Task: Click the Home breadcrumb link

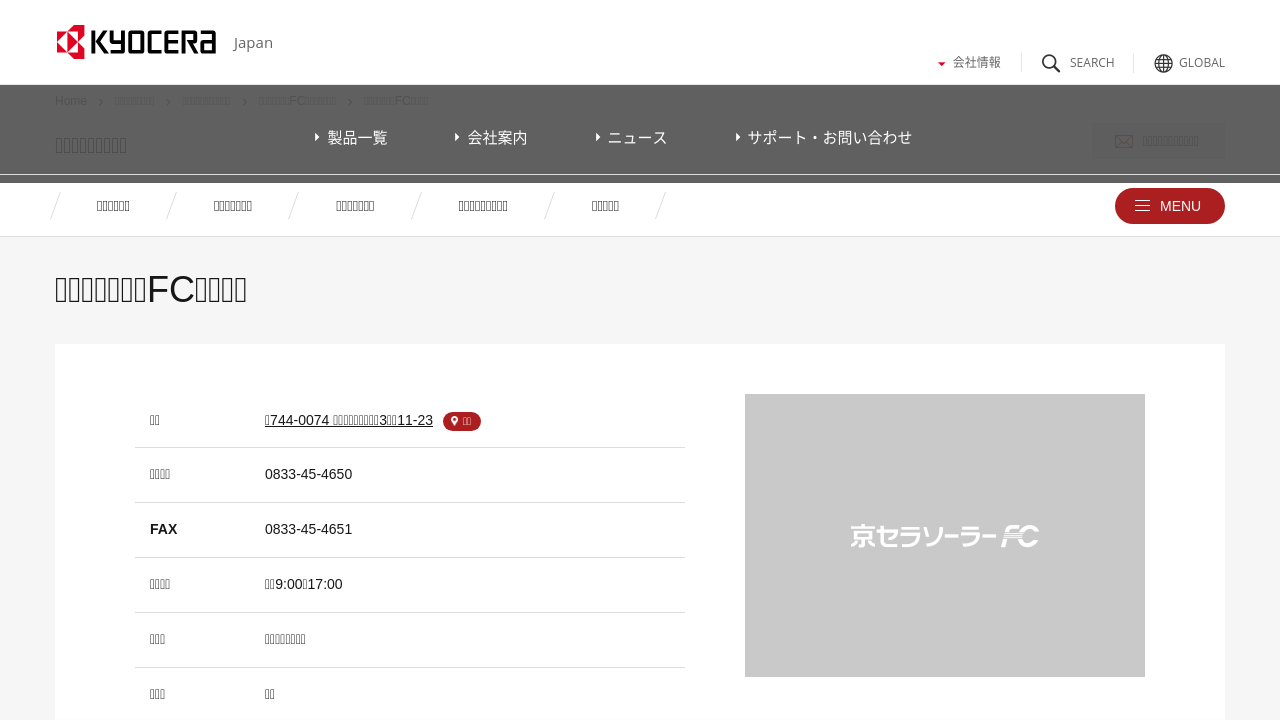Action: (71, 101)
